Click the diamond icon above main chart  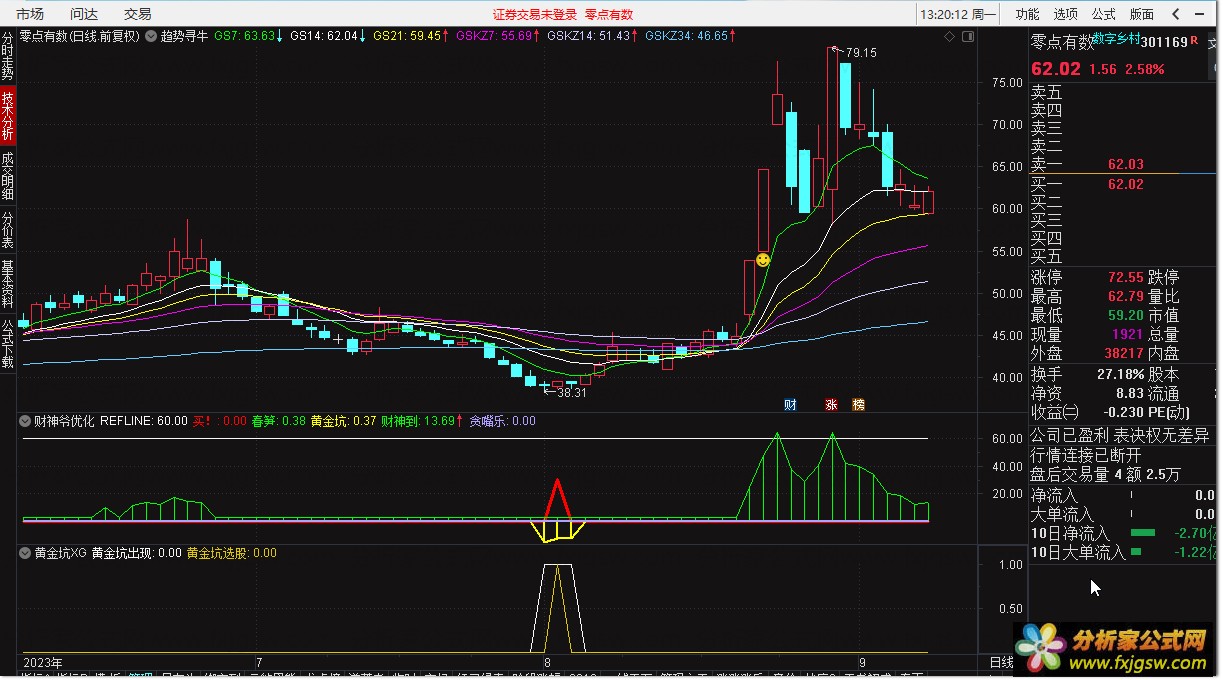click(x=949, y=36)
